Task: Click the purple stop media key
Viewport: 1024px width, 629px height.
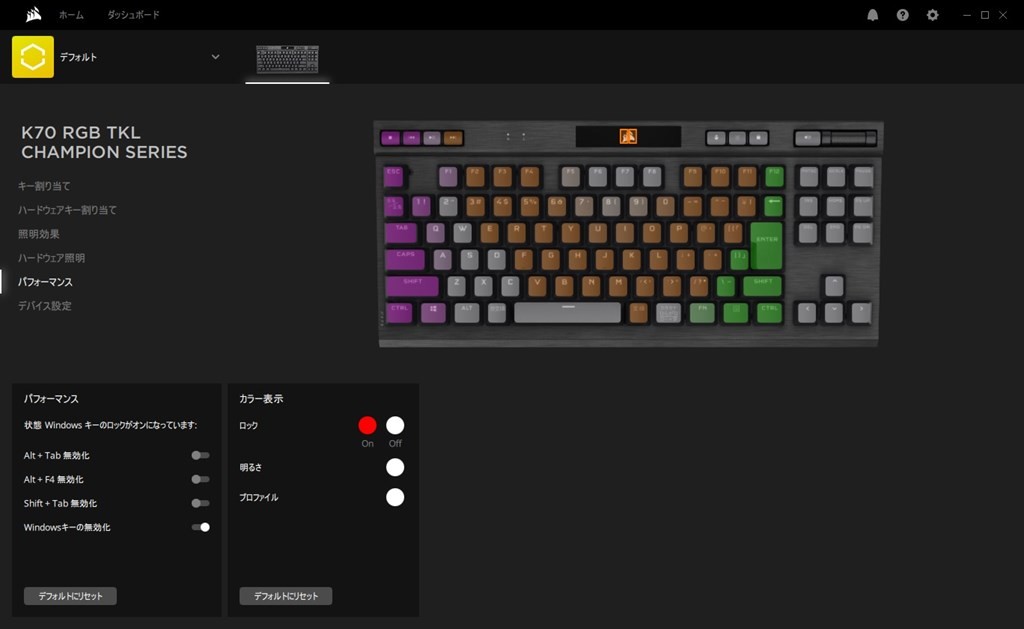Action: [391, 138]
